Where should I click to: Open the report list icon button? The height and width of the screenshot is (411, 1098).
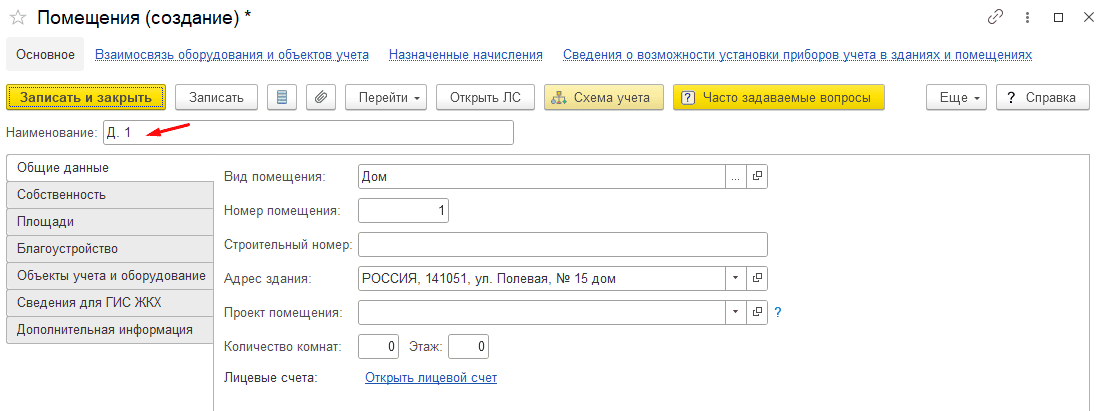(281, 97)
